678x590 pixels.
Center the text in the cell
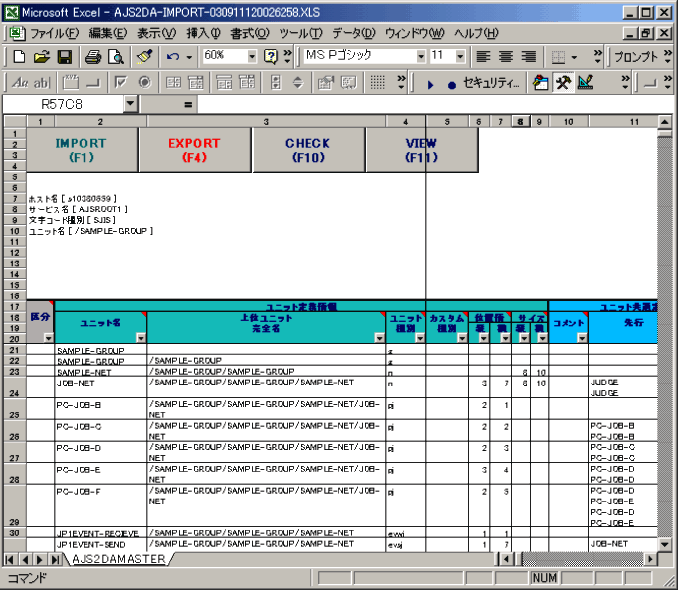click(506, 57)
